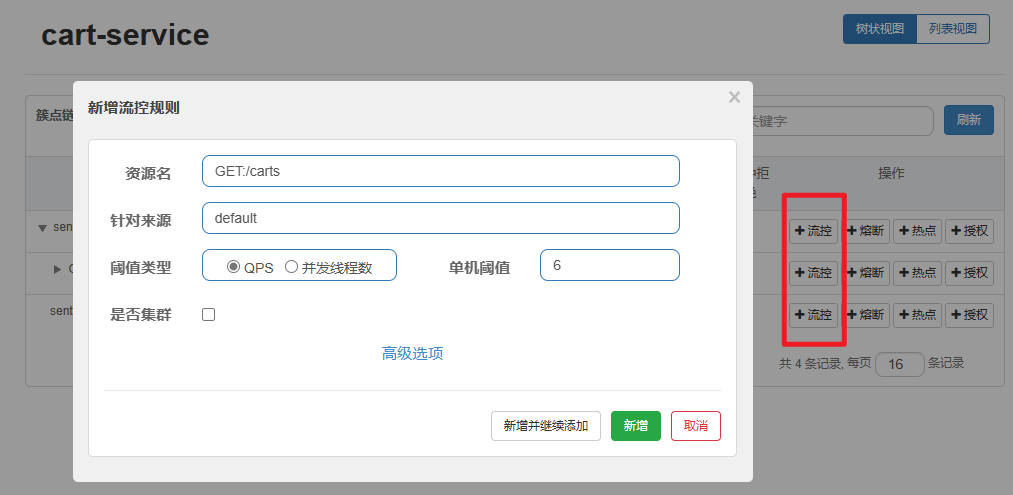
Task: Click the 单机阈值 value field
Action: point(609,266)
